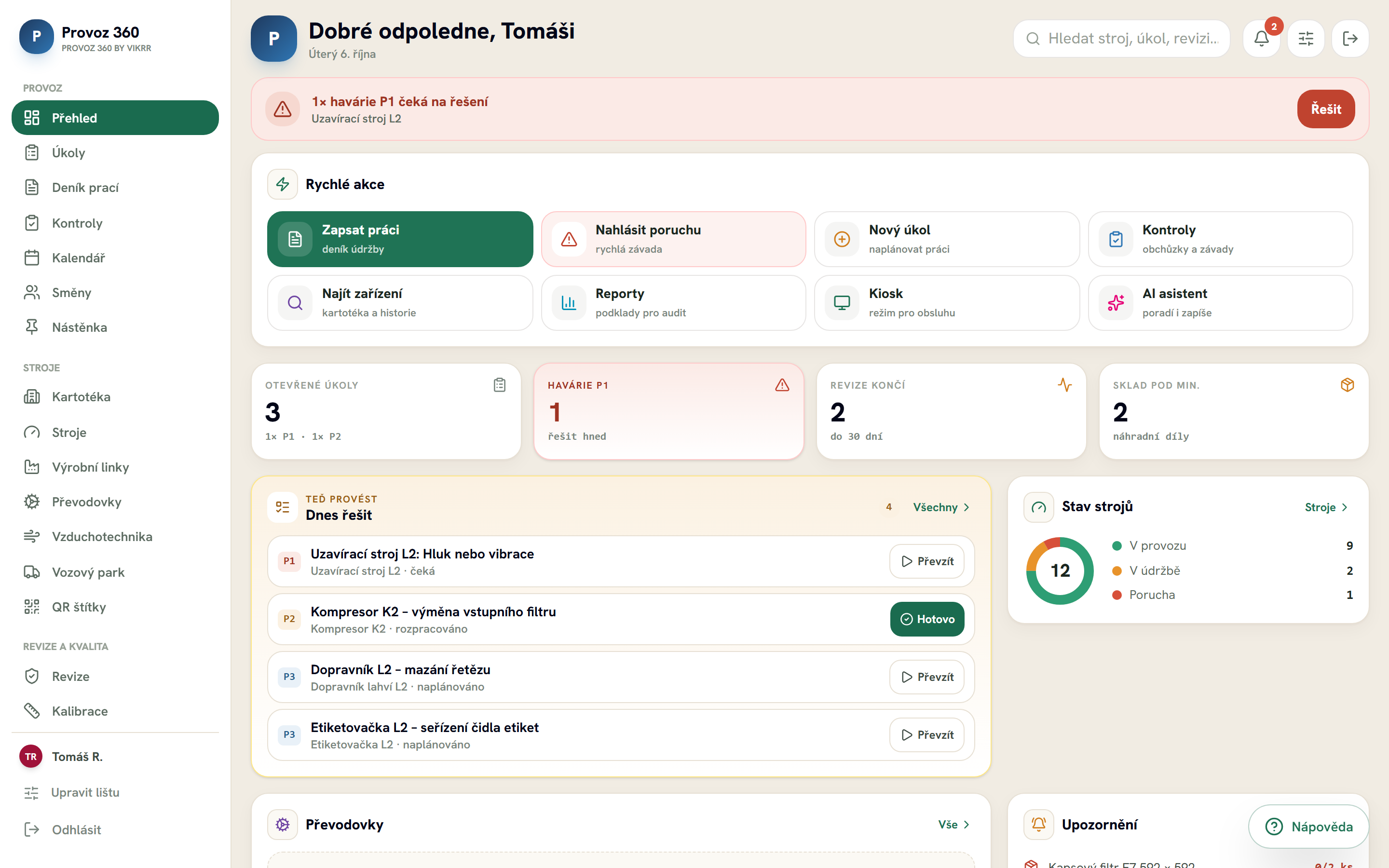Expand Všechny link in Dnes řešit
This screenshot has width=1389, height=868.
pos(941,507)
